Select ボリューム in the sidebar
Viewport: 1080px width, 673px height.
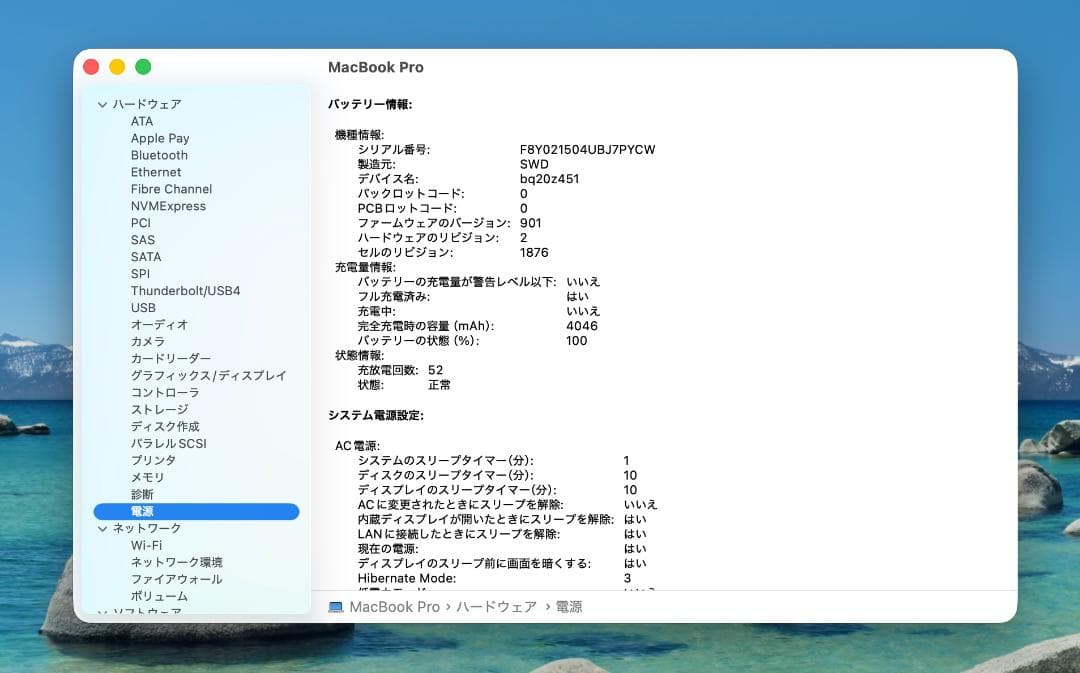click(x=159, y=596)
